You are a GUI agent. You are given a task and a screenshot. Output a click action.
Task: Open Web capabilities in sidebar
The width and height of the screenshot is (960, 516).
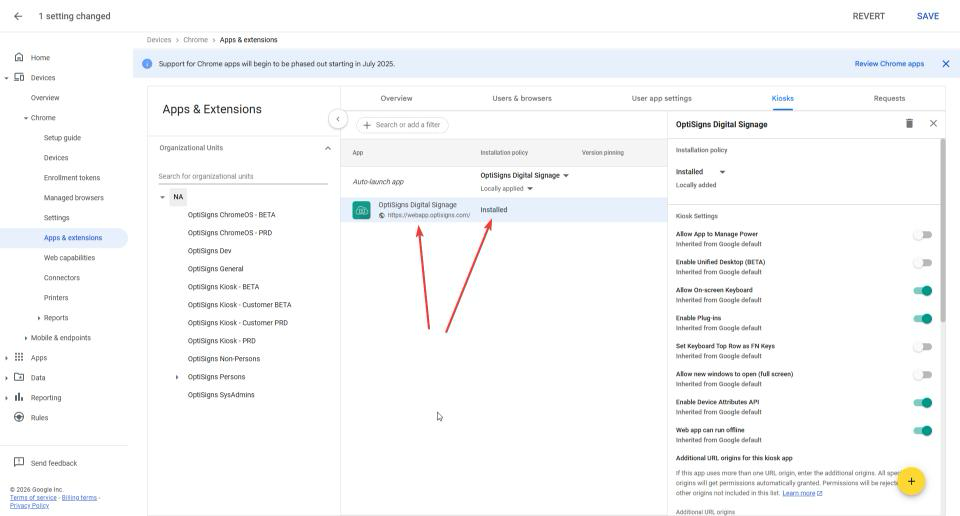click(69, 258)
